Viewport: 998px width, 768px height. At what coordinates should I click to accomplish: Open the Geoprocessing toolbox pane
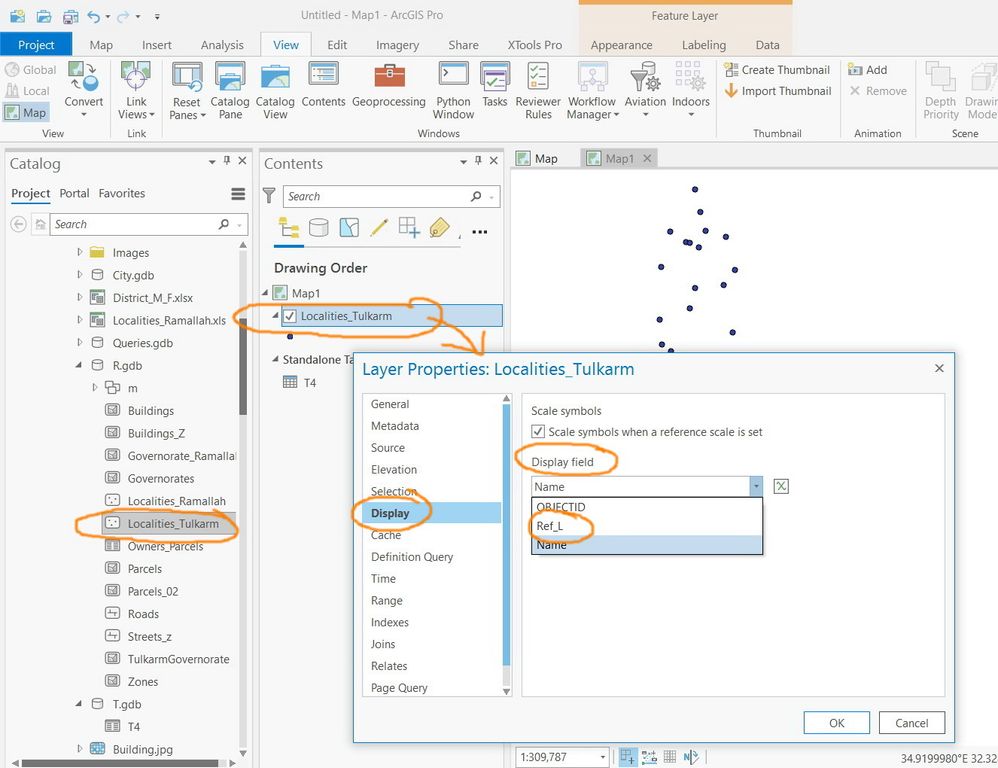(x=389, y=84)
